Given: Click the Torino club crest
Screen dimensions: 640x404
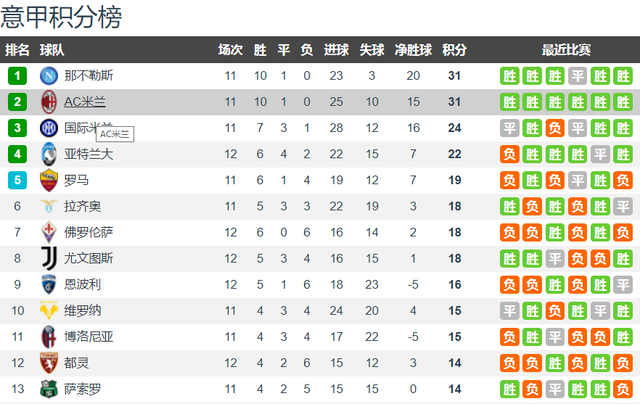Looking at the screenshot, I should [x=49, y=363].
